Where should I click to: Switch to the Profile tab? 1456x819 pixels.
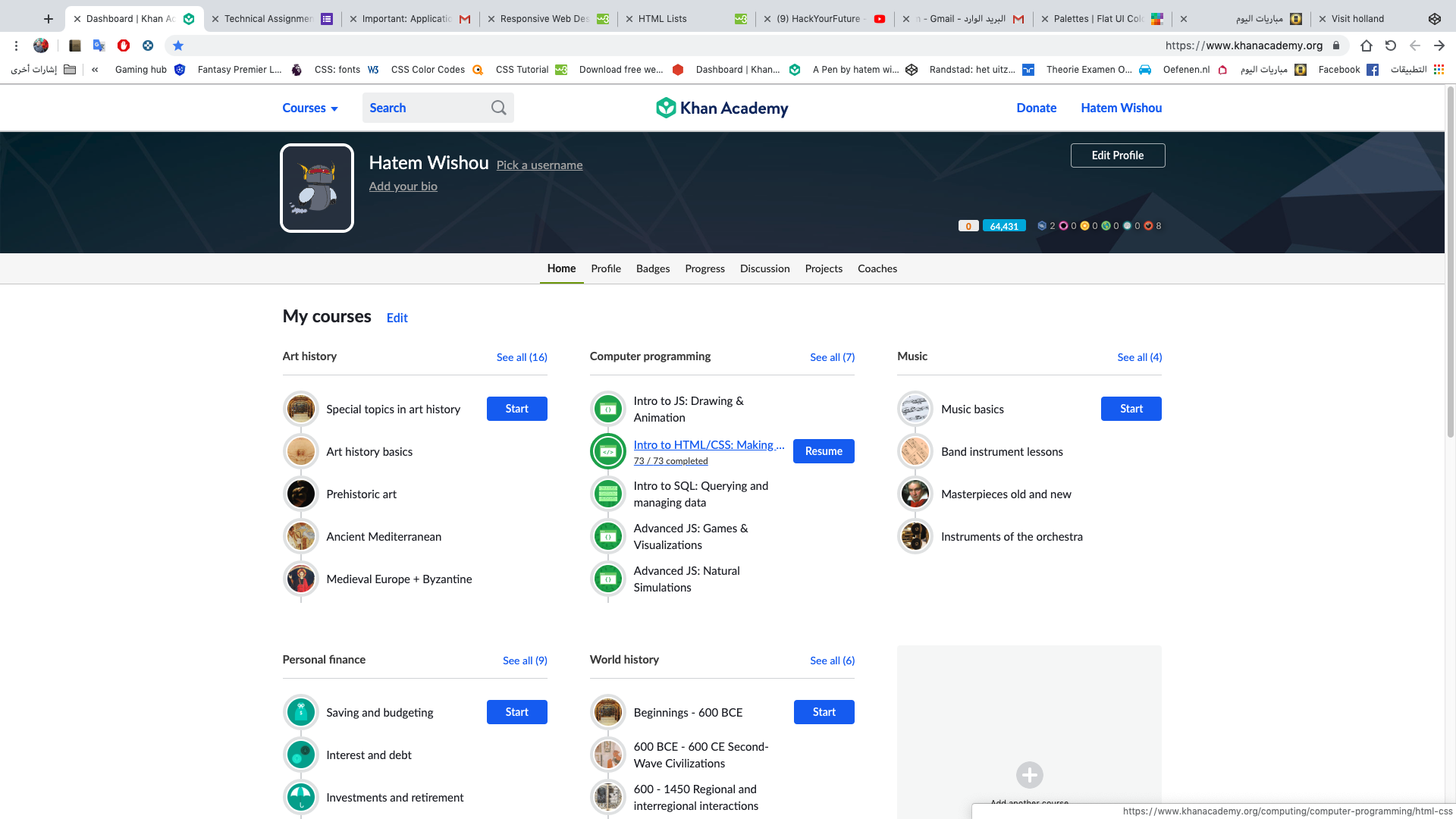[x=606, y=268]
